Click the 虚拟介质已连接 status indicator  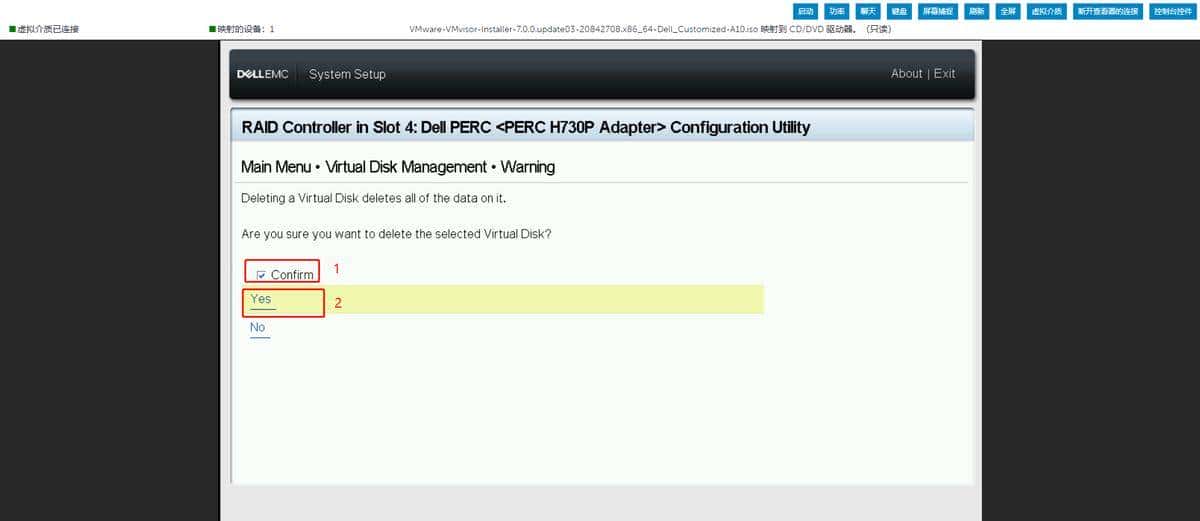pyautogui.click(x=43, y=30)
